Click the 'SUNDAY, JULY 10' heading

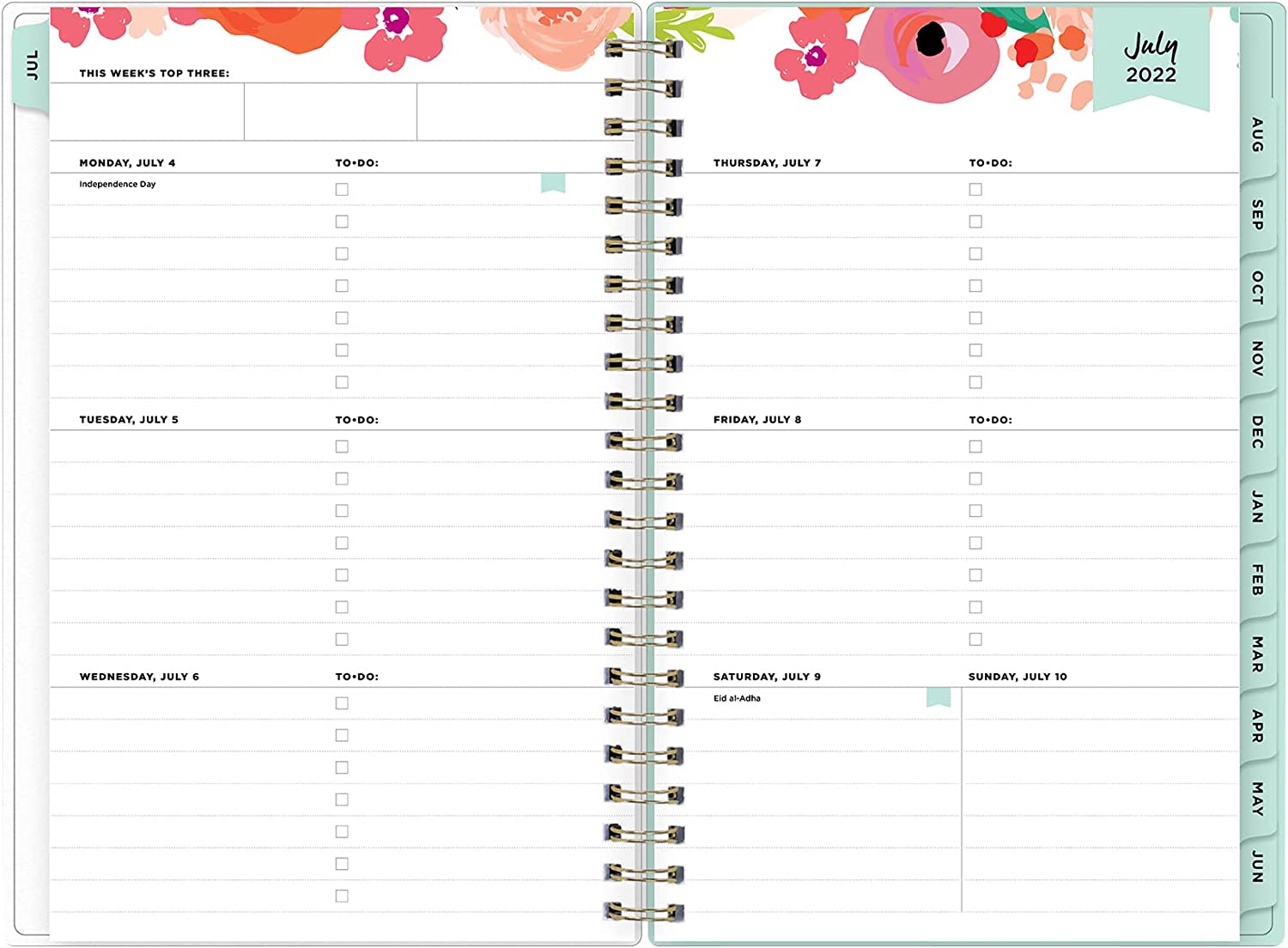click(1018, 677)
